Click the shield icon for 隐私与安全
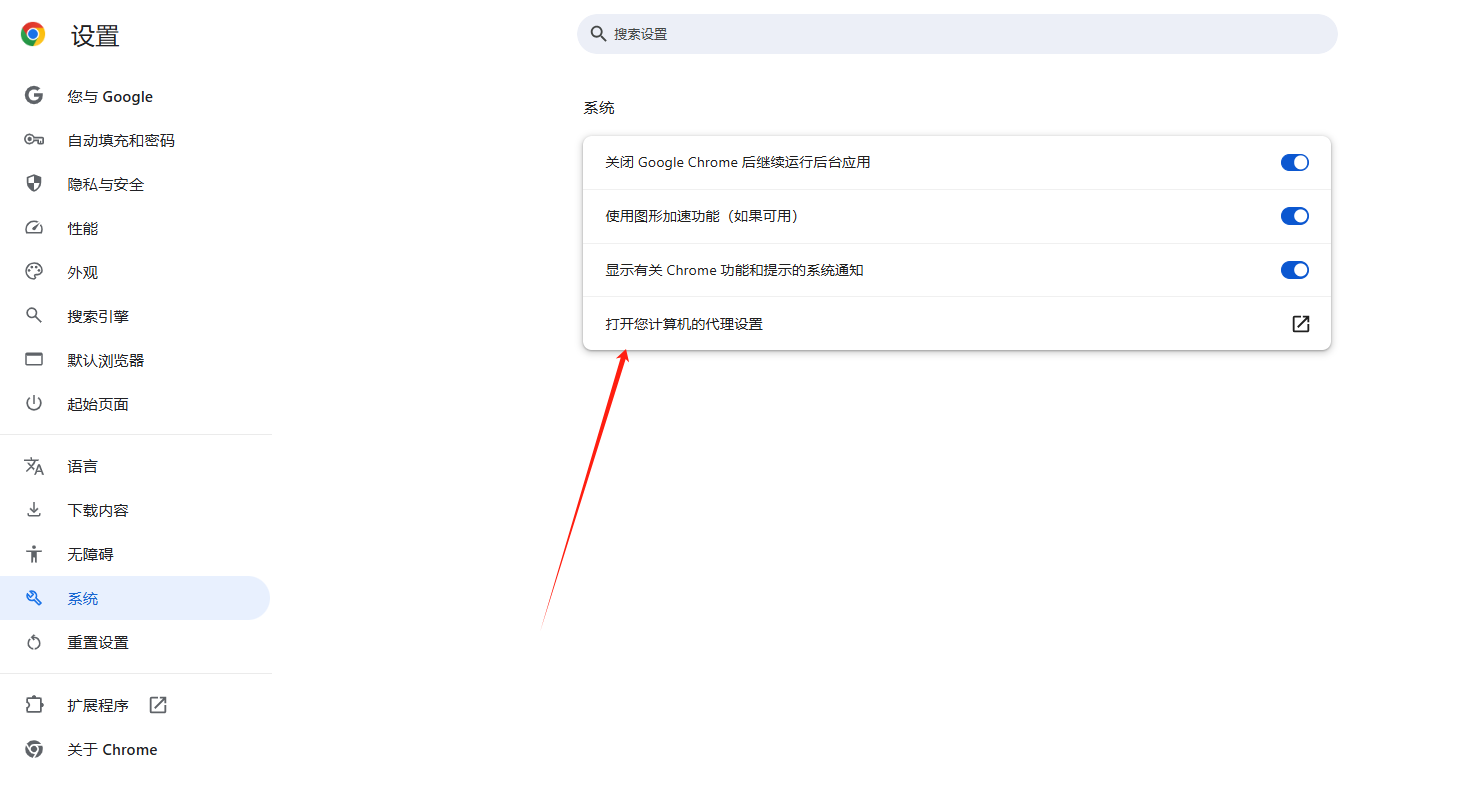1470x808 pixels. tap(34, 184)
